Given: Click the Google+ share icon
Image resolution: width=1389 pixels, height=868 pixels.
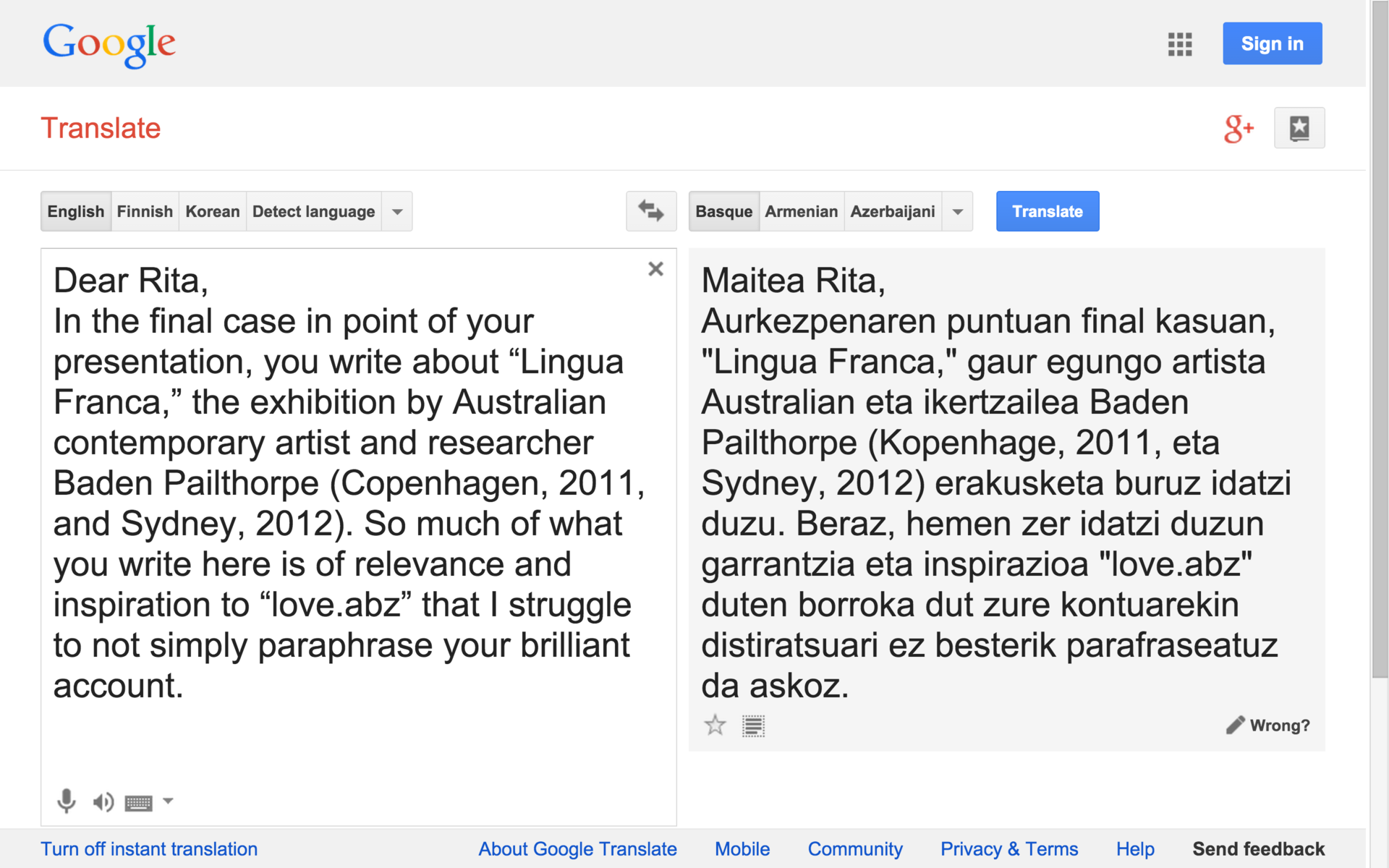Looking at the screenshot, I should (1238, 129).
